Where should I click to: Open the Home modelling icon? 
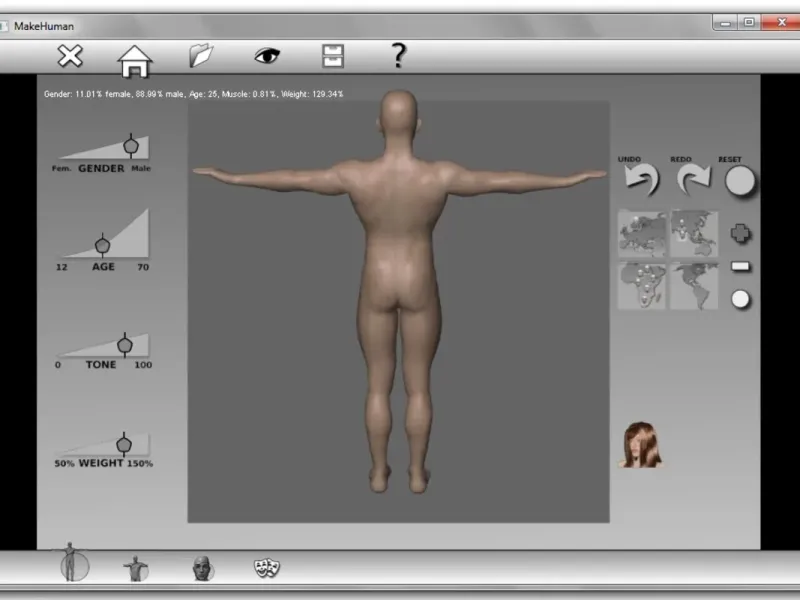pyautogui.click(x=135, y=61)
